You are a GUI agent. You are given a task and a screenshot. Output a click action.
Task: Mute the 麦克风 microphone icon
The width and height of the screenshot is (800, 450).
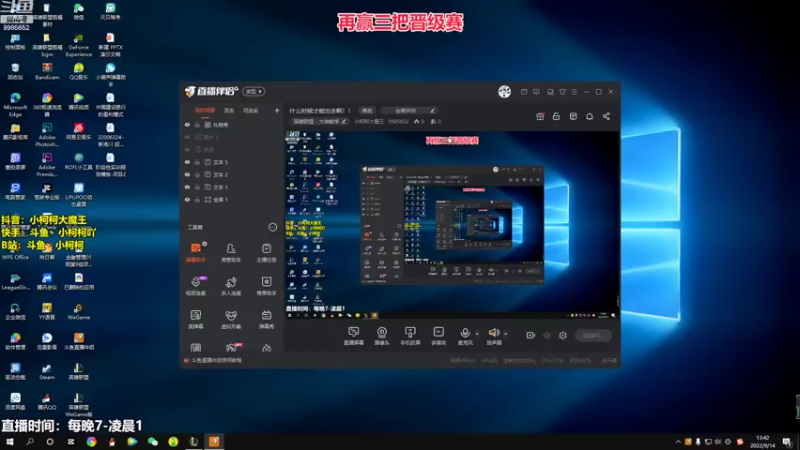pos(465,333)
